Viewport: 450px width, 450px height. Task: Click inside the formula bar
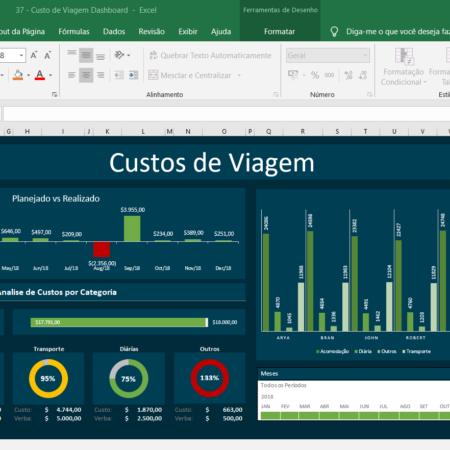coord(227,114)
